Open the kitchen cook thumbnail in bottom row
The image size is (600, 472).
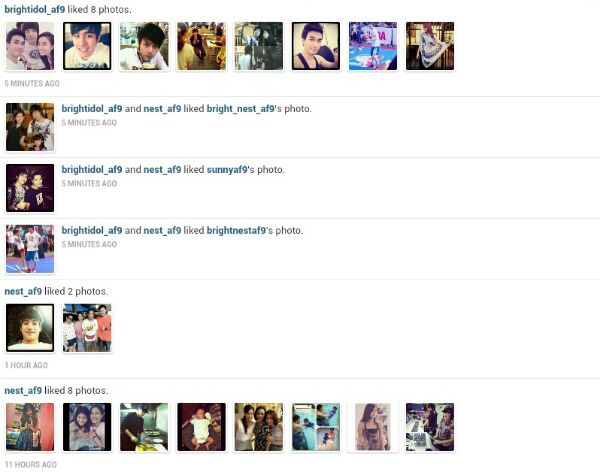[144, 427]
